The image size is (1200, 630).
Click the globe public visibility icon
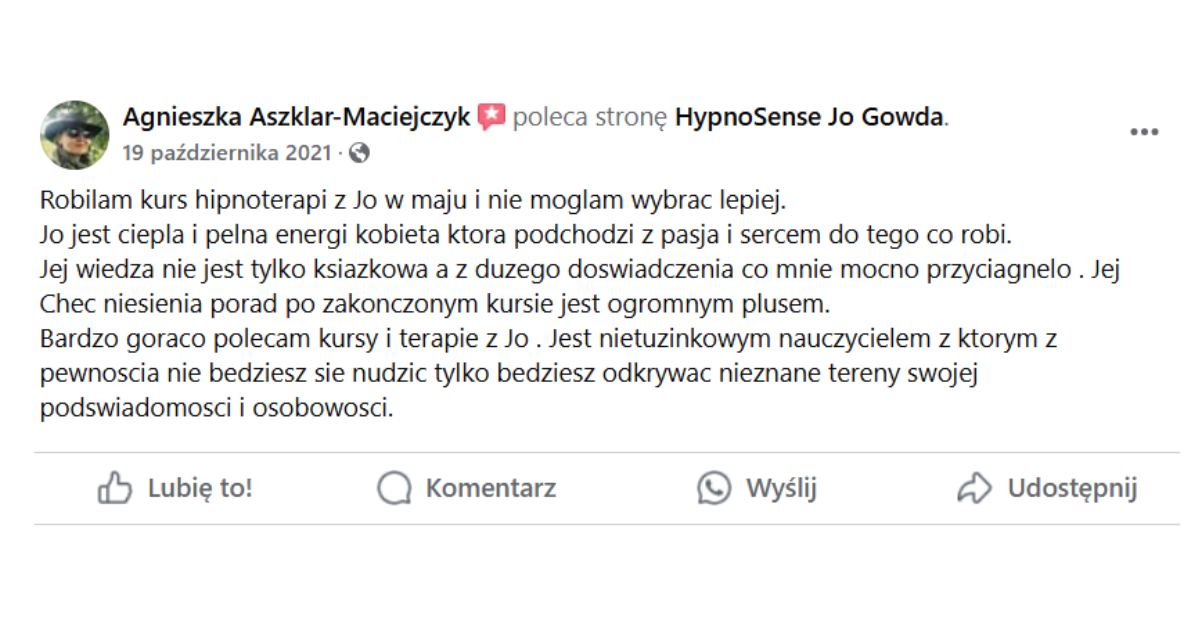360,153
